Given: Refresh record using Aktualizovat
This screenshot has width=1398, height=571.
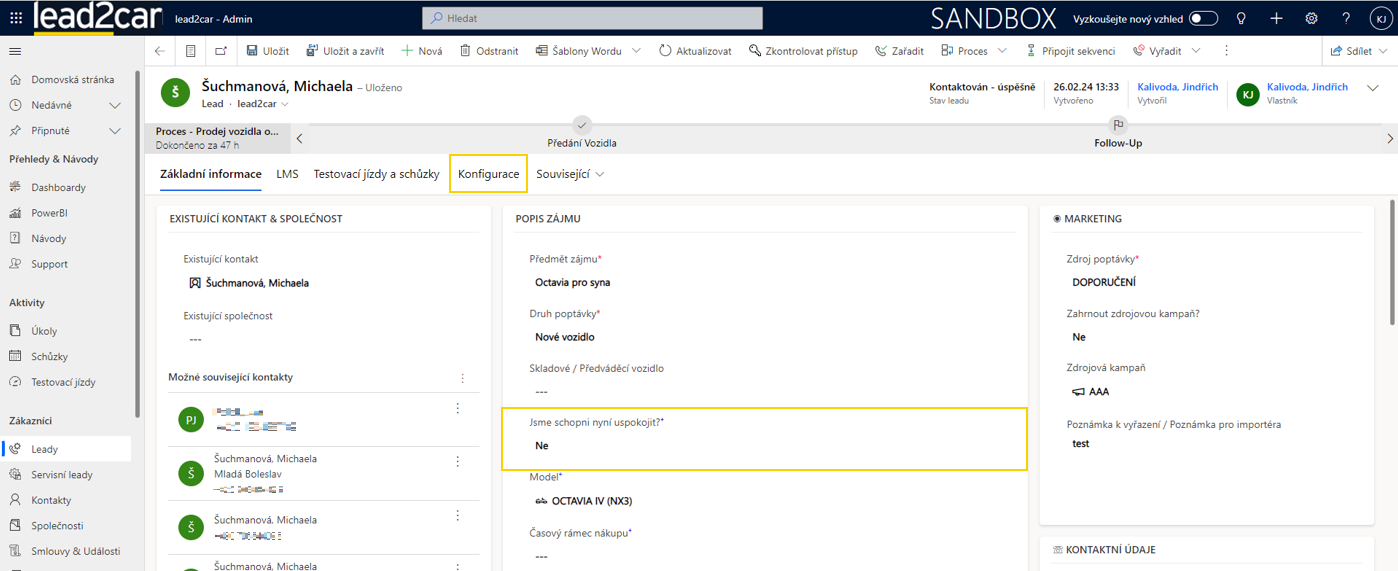Looking at the screenshot, I should tap(694, 51).
